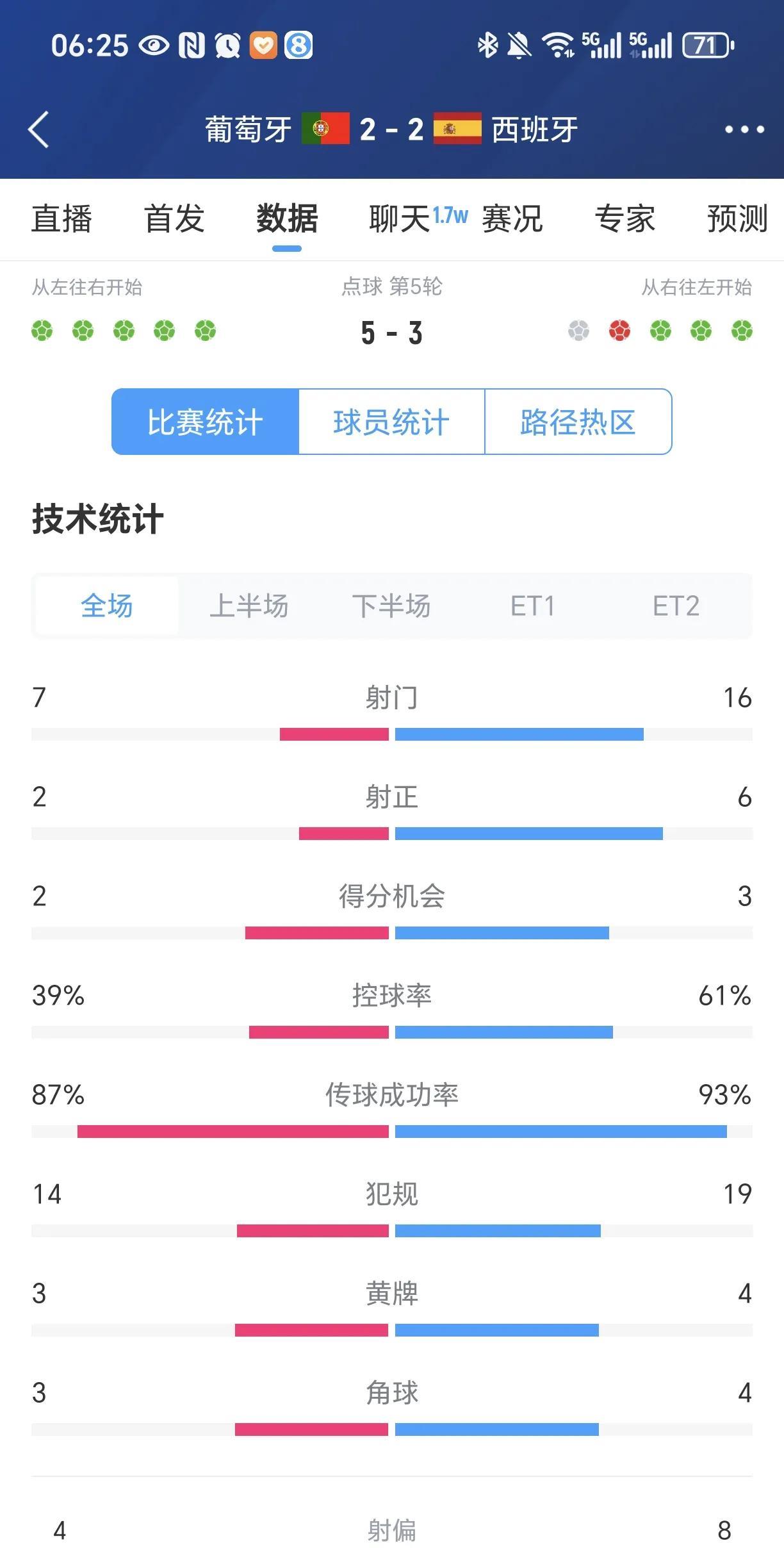Select the 球员统计 player stats button
Viewport: 784px width, 1557px height.
pyautogui.click(x=391, y=422)
